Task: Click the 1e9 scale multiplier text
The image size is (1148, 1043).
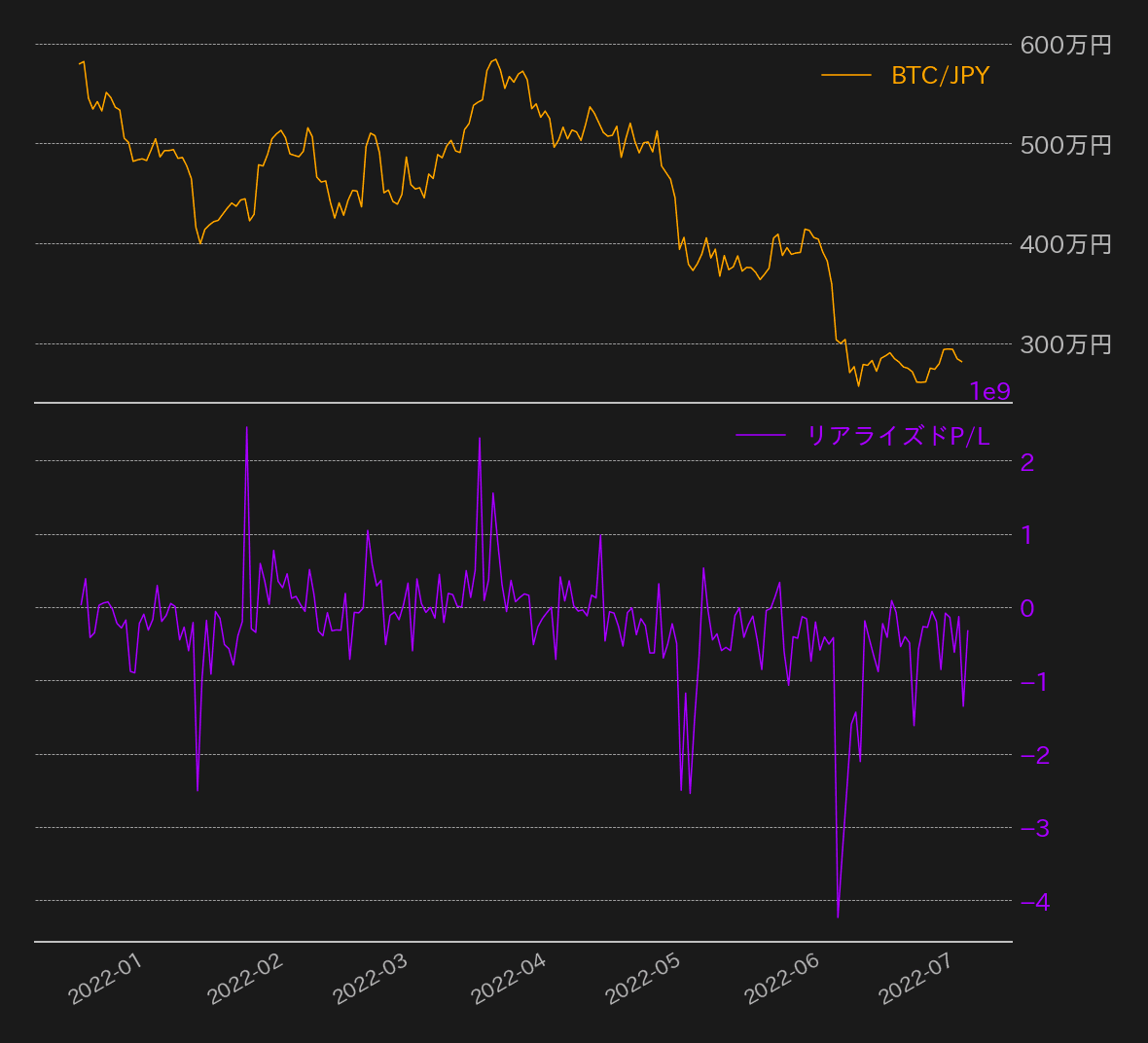Action: click(989, 391)
